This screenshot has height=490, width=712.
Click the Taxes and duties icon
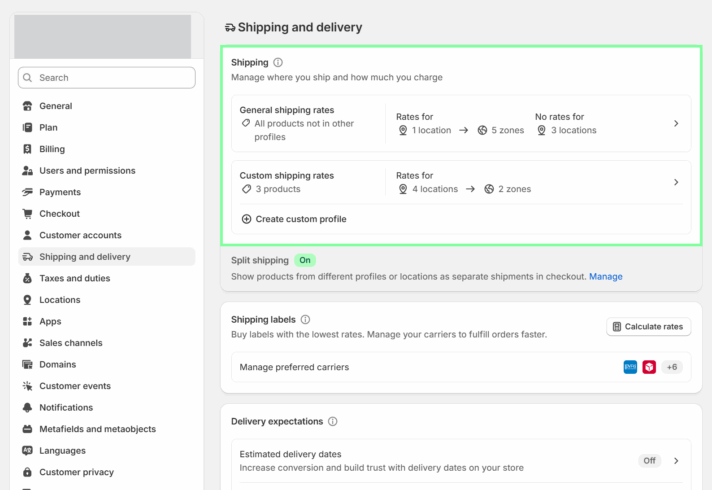click(27, 278)
